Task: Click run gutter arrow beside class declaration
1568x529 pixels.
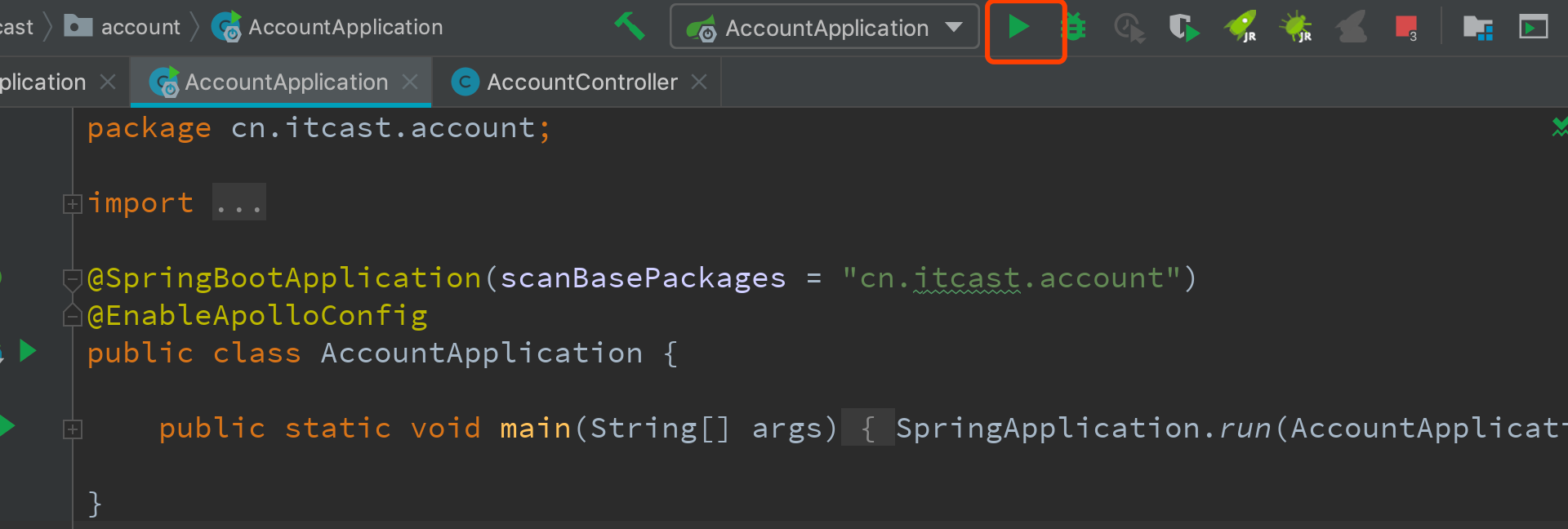Action: point(28,351)
